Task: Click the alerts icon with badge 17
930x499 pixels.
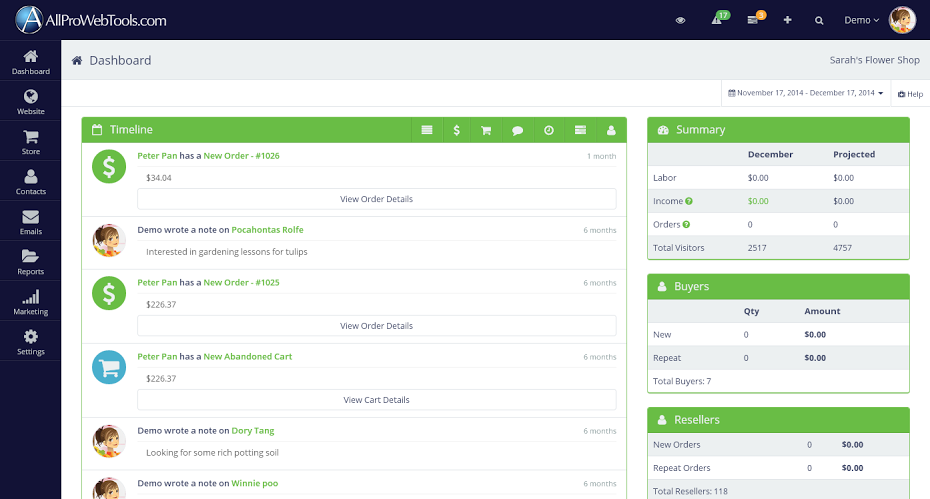Action: (717, 20)
